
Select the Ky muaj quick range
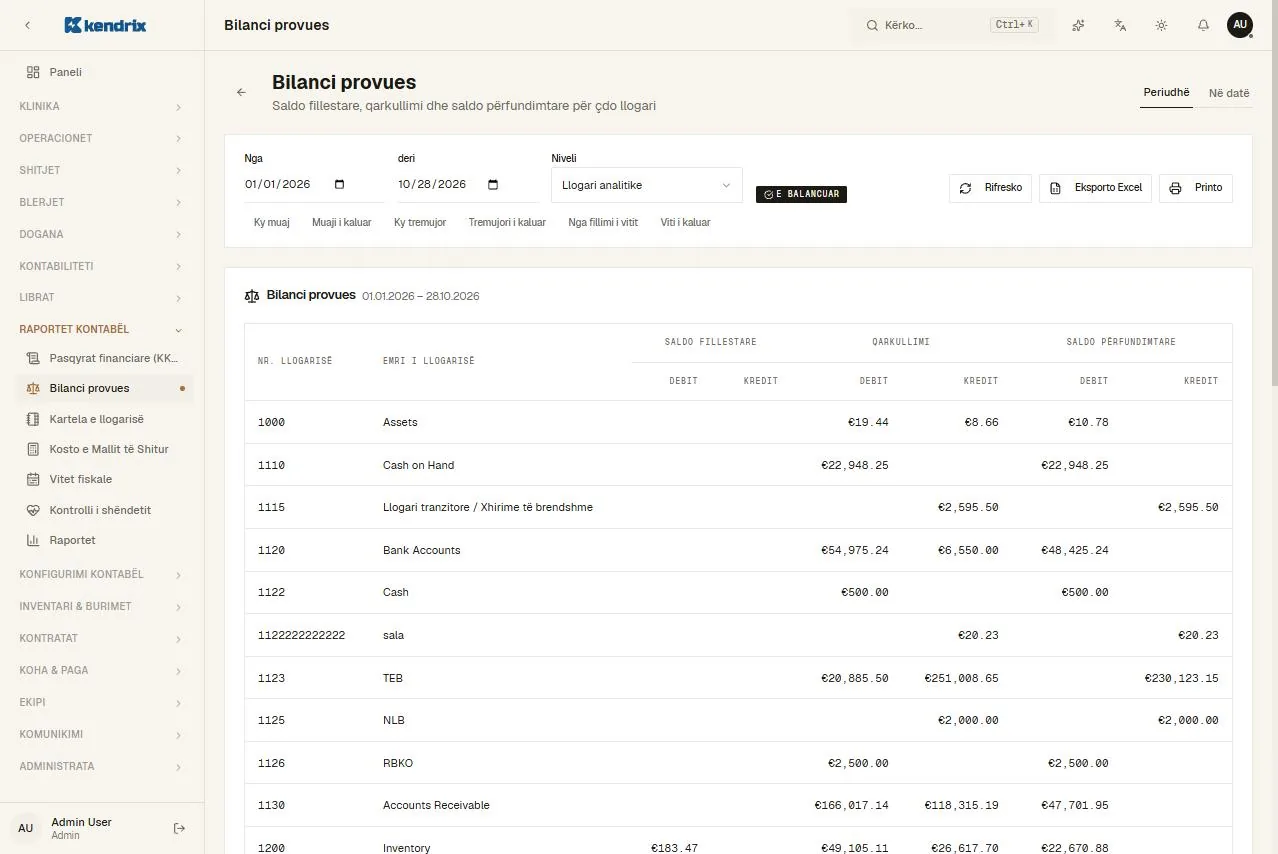272,222
